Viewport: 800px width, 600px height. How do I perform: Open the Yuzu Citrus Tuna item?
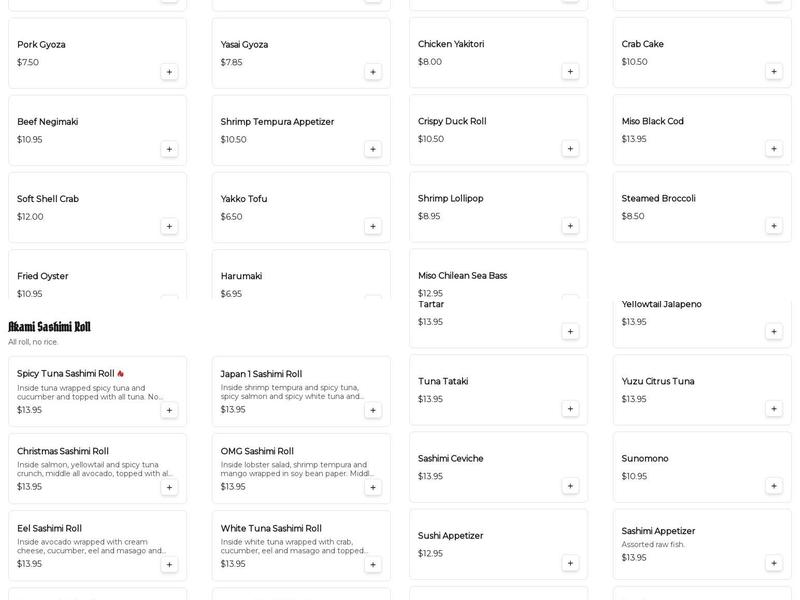tap(690, 389)
